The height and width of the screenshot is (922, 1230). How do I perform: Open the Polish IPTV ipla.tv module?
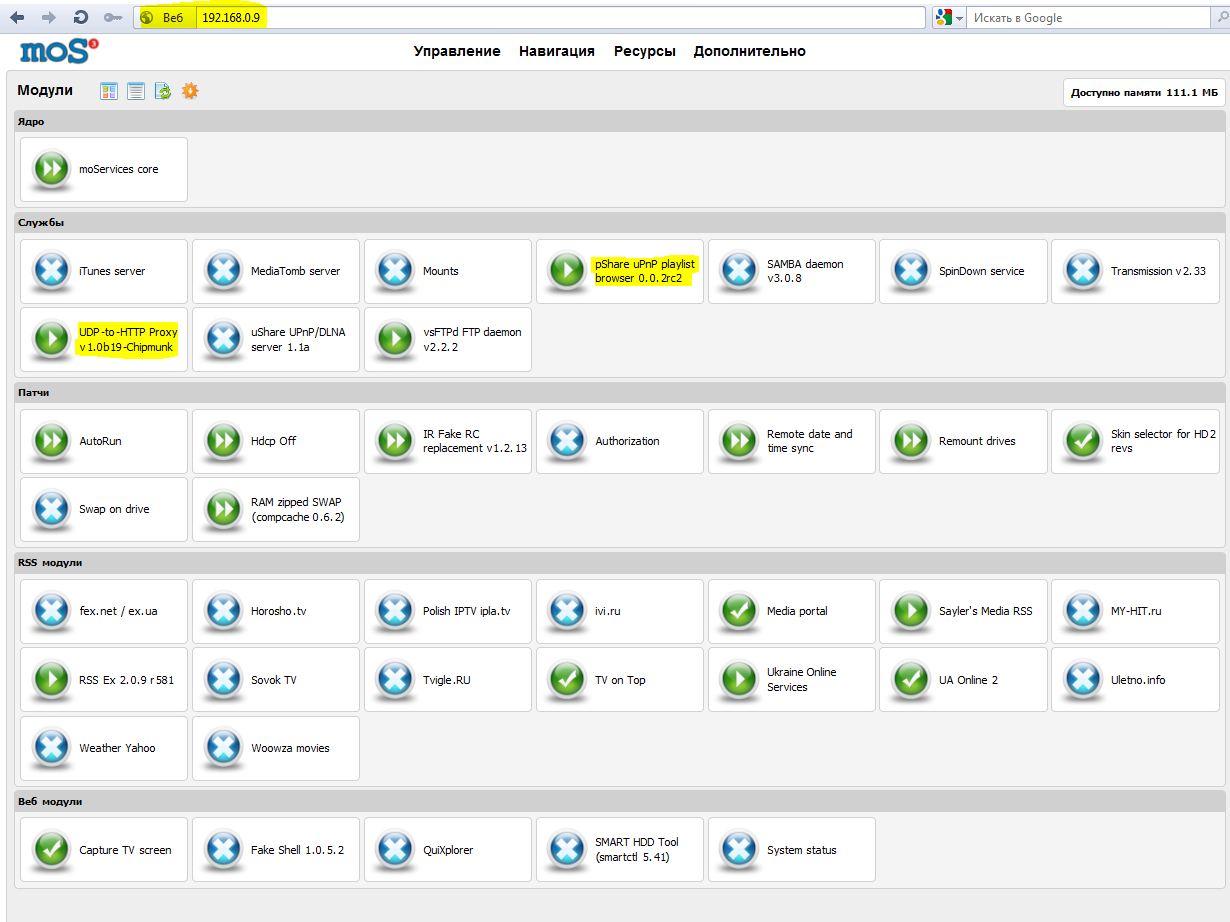pyautogui.click(x=448, y=611)
